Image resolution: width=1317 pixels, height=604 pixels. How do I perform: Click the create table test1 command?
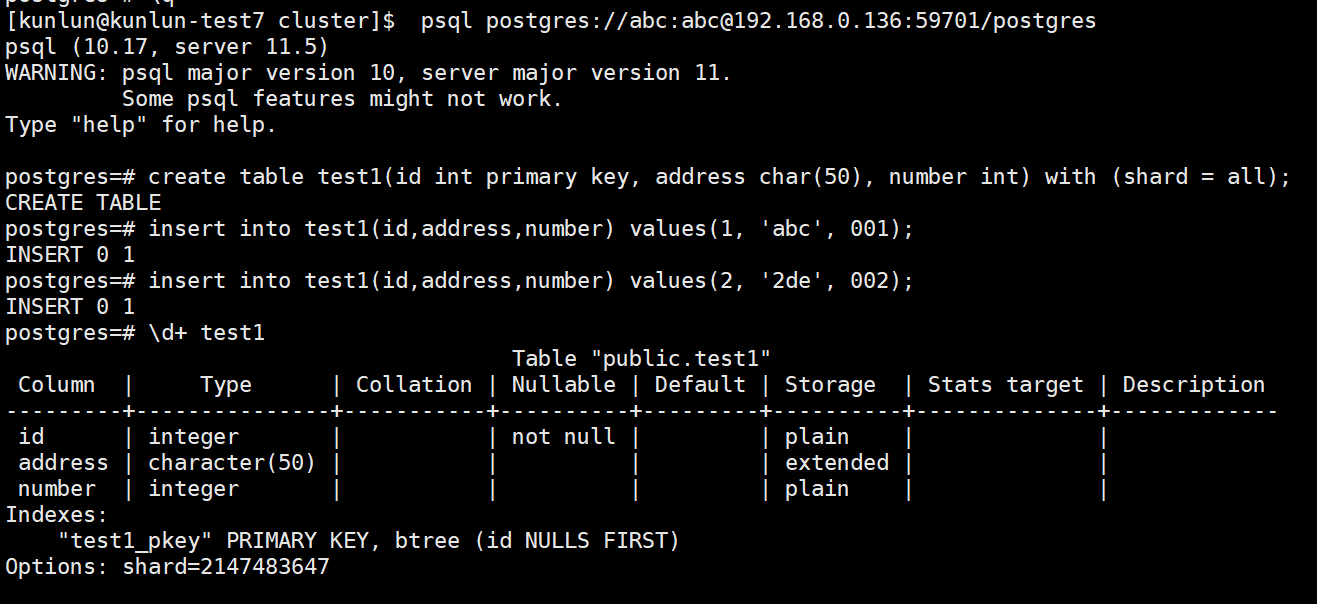pyautogui.click(x=720, y=177)
